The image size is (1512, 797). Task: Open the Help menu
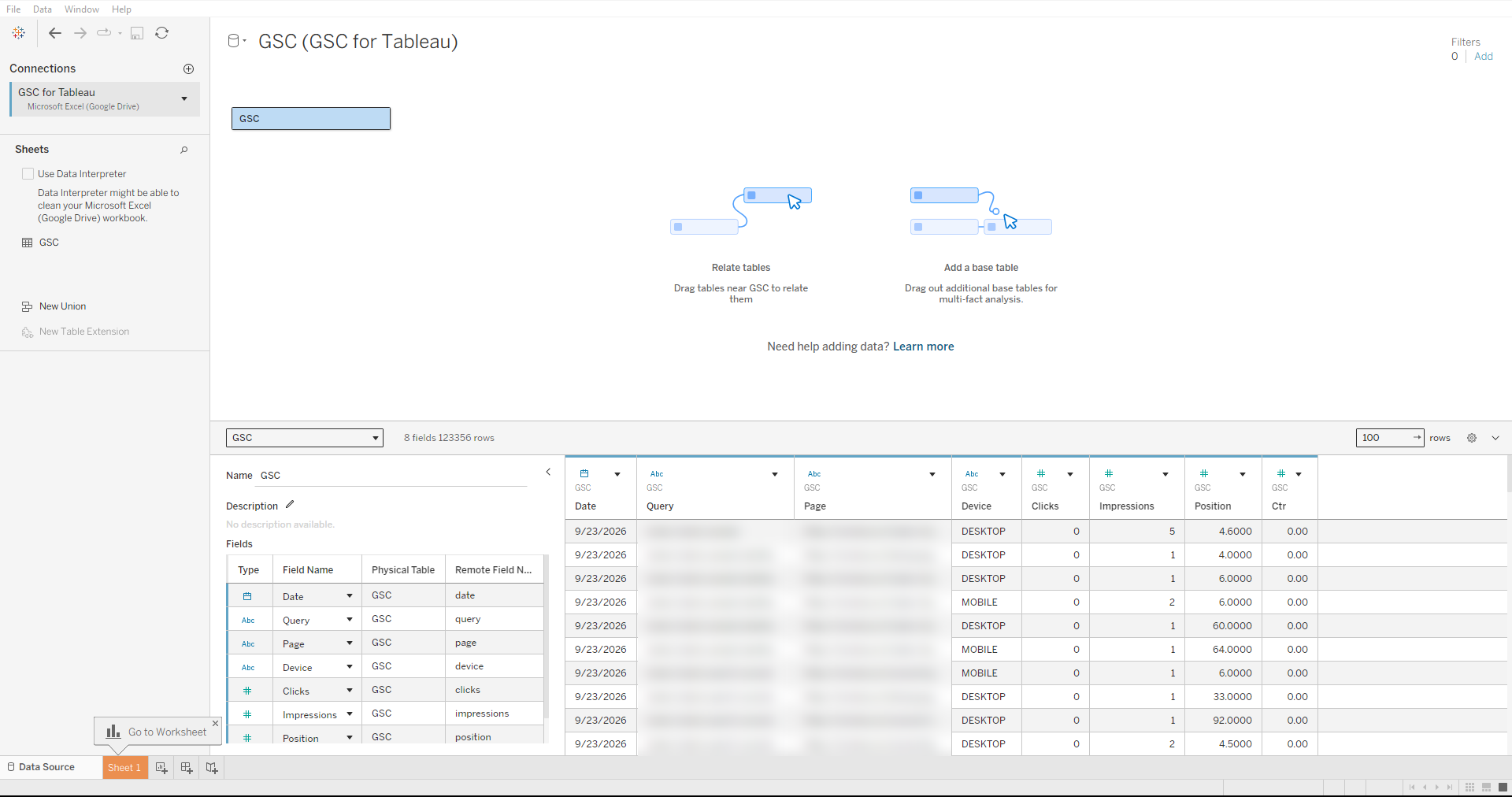click(121, 9)
